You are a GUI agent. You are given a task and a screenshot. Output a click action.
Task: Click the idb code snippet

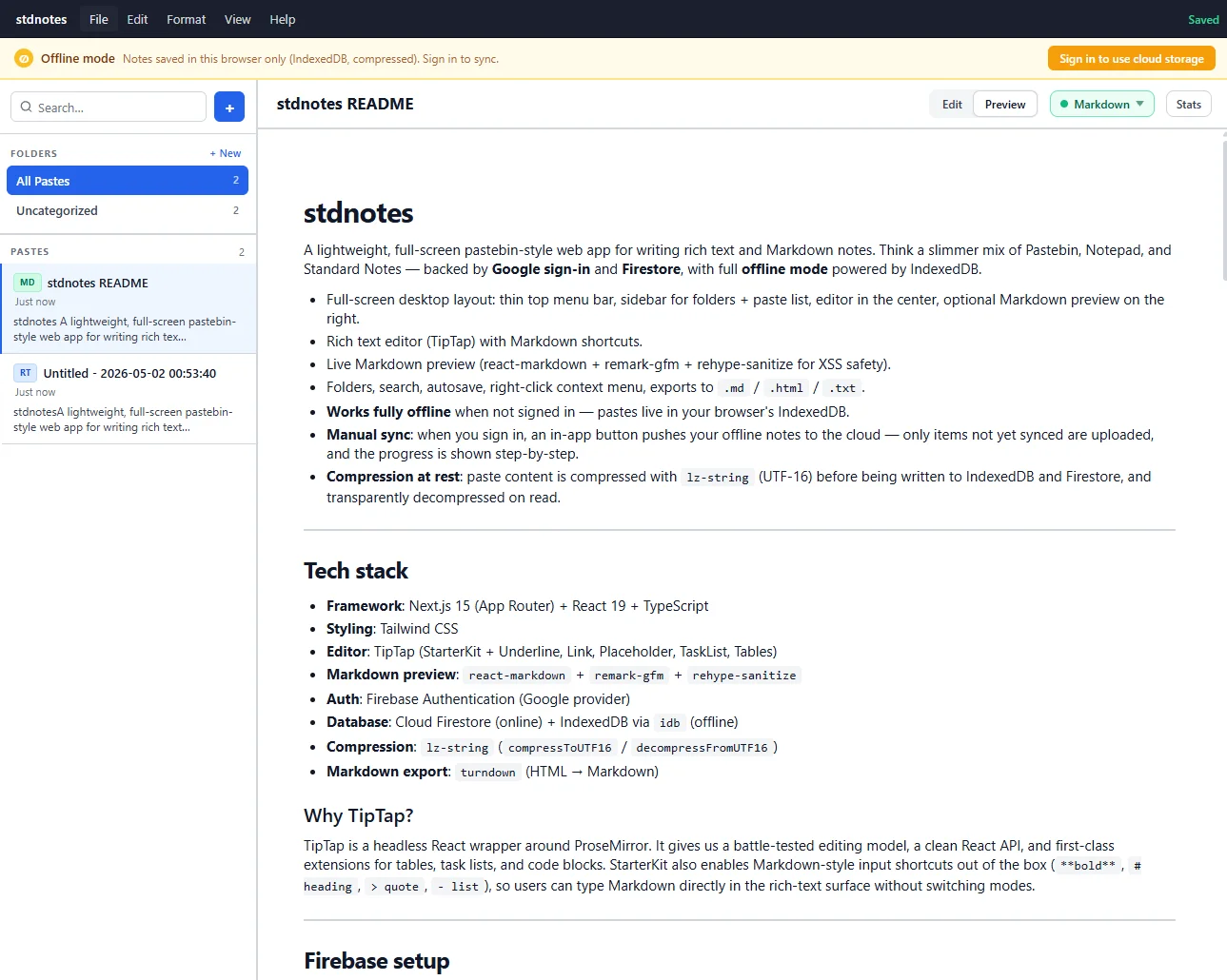tap(670, 723)
